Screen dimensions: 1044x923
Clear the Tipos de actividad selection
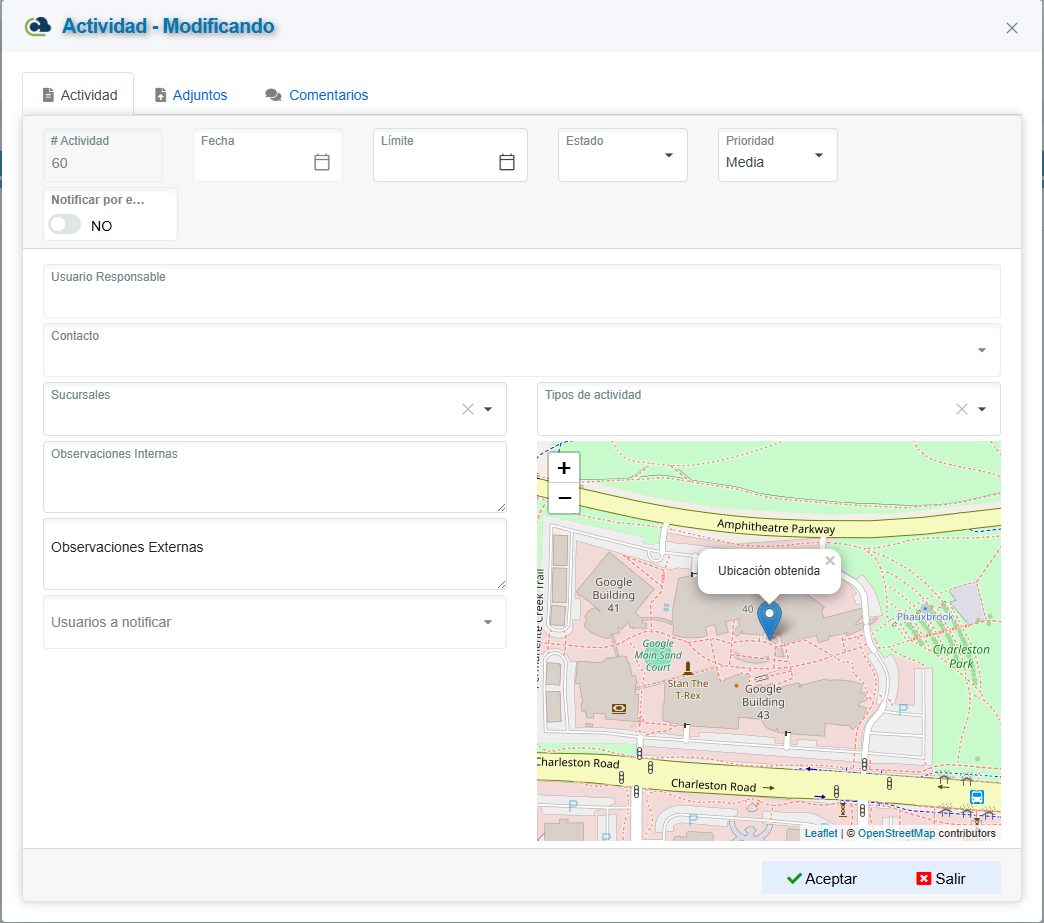click(x=961, y=409)
